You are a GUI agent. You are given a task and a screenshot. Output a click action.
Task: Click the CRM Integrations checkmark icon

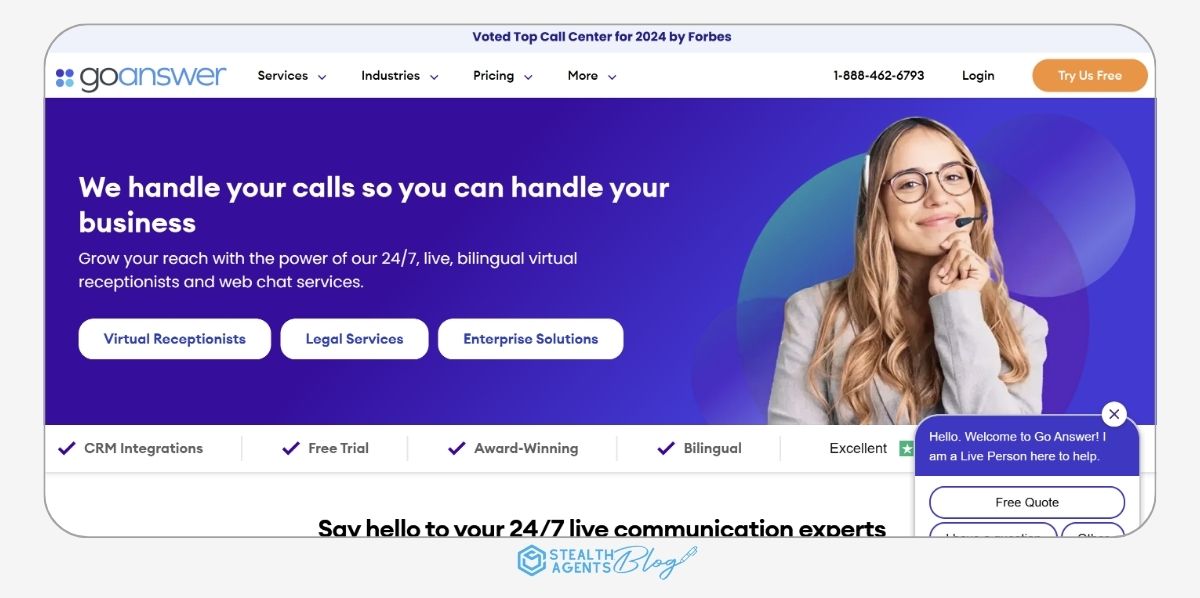click(67, 448)
